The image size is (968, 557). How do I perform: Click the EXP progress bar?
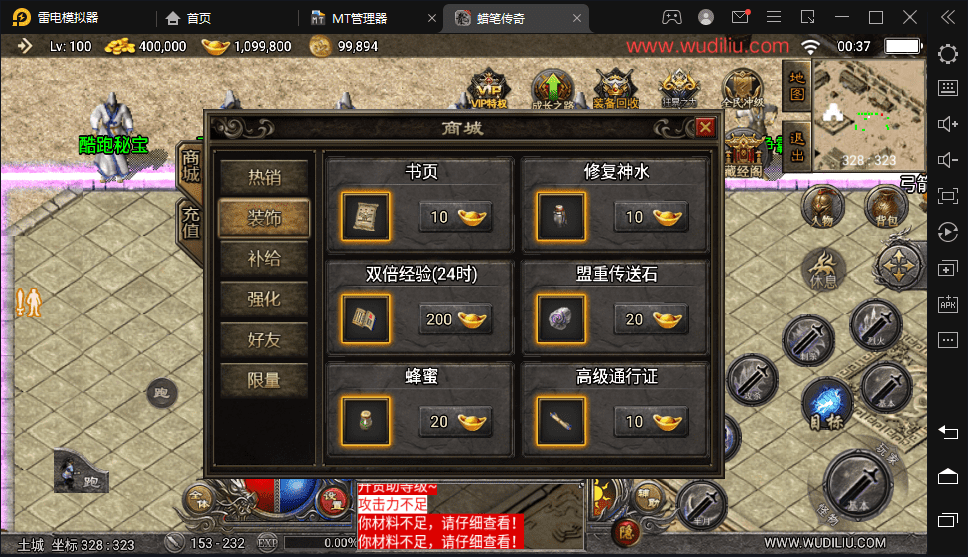319,543
